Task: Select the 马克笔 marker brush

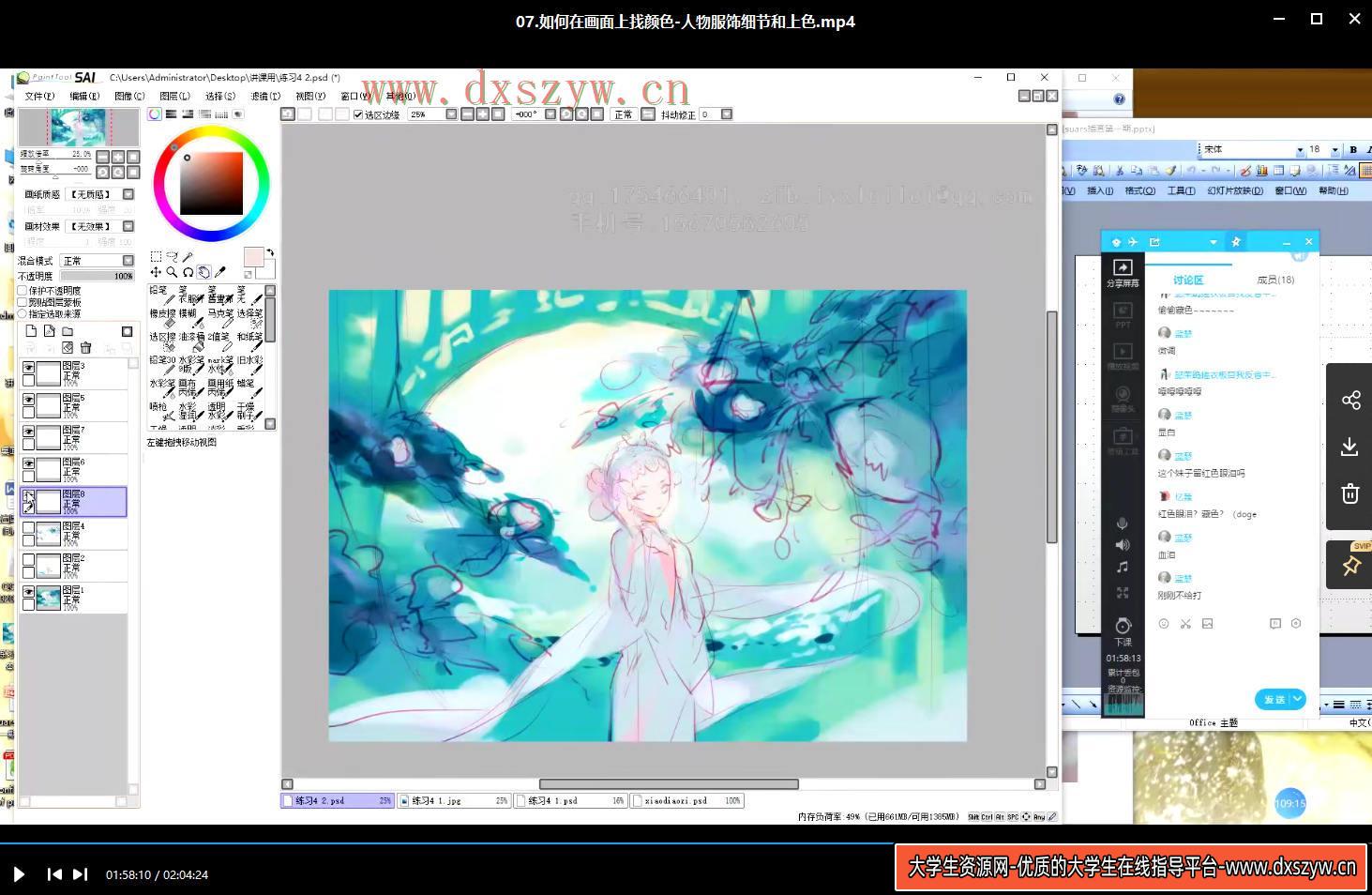Action: click(x=220, y=317)
